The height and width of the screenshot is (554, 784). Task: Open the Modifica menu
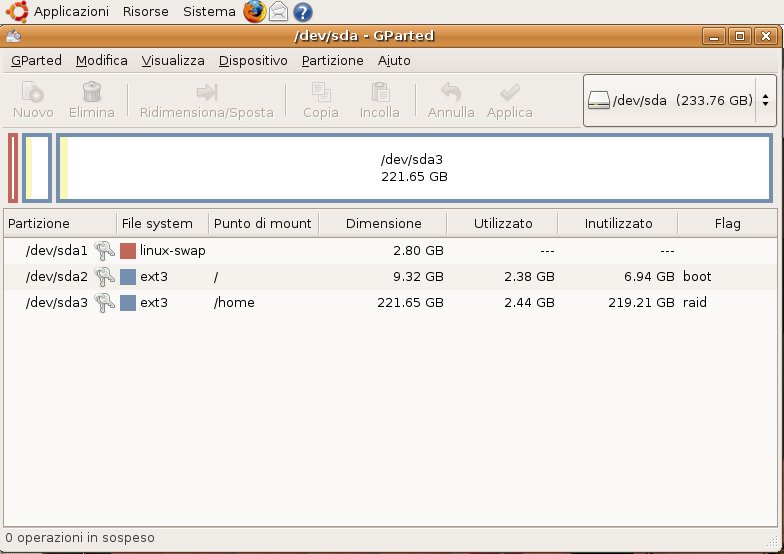pos(102,60)
